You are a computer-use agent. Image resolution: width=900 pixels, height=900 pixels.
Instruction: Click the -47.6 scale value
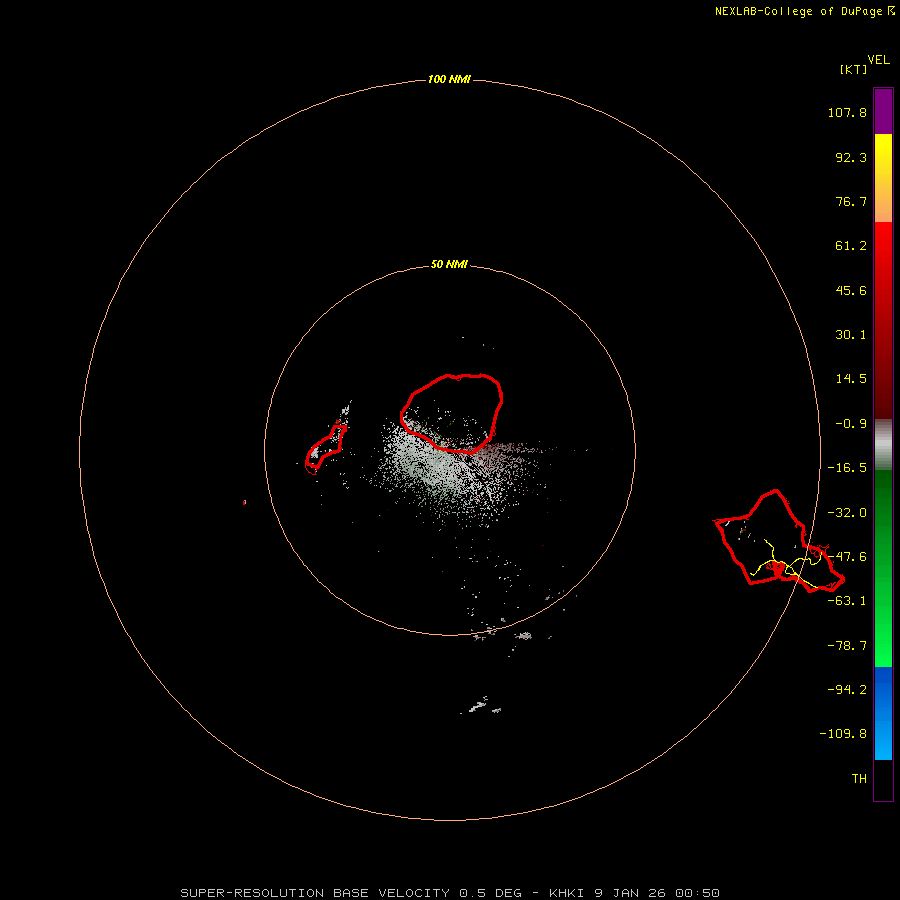coord(847,557)
